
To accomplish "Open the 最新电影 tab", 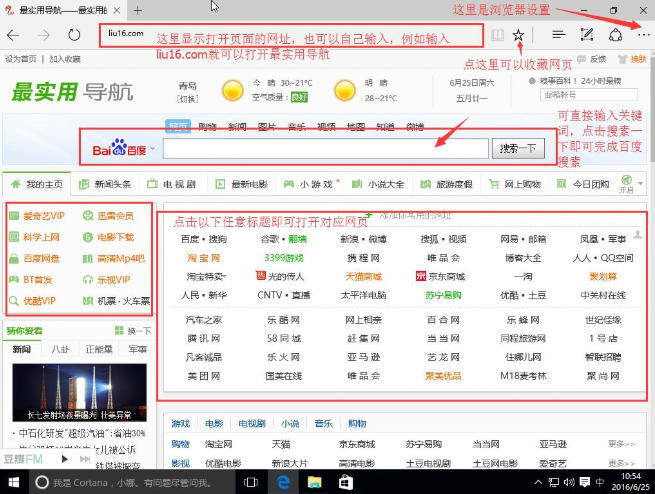I will coord(241,184).
